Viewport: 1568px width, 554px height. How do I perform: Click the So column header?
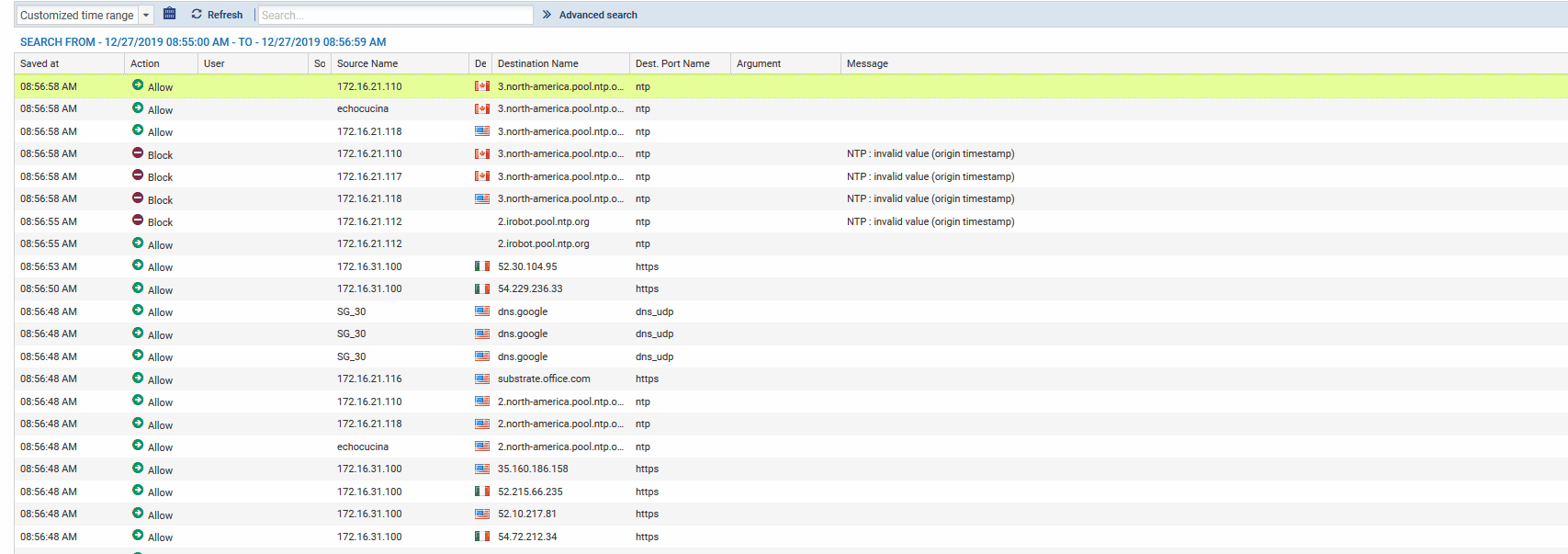[x=320, y=63]
